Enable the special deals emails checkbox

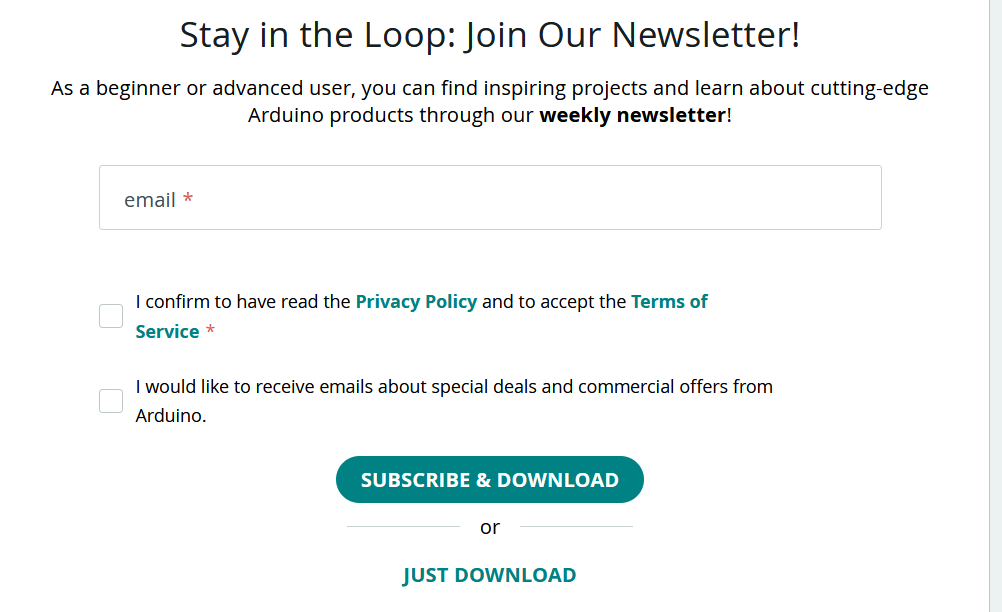tap(111, 401)
